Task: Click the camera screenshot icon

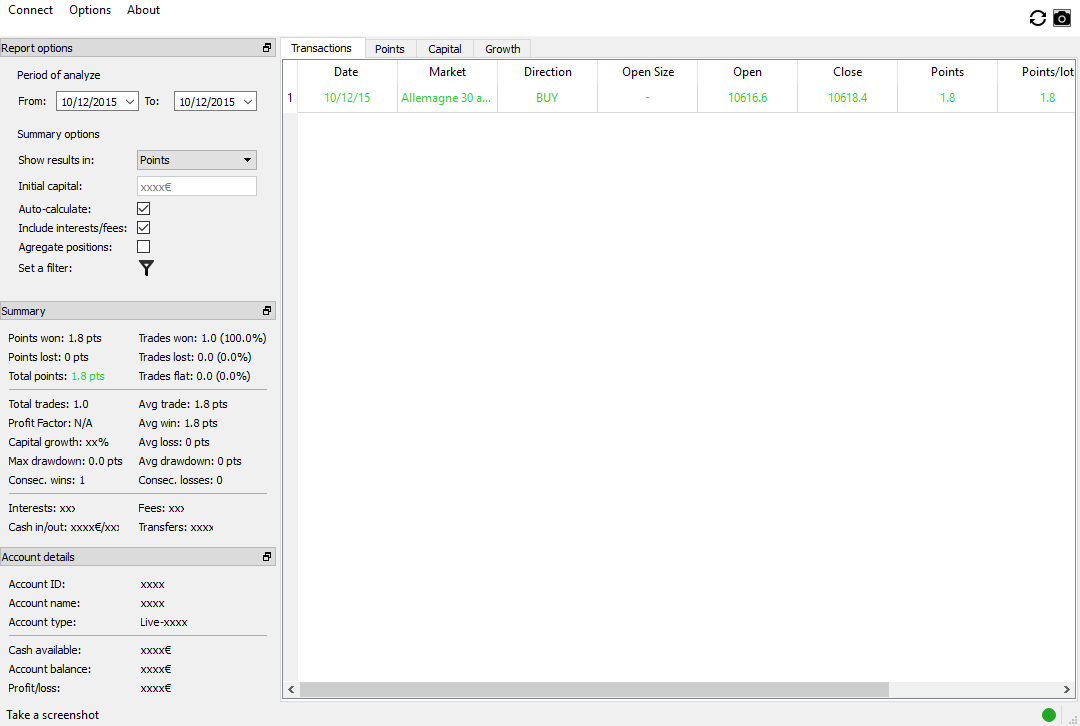Action: coord(1062,18)
